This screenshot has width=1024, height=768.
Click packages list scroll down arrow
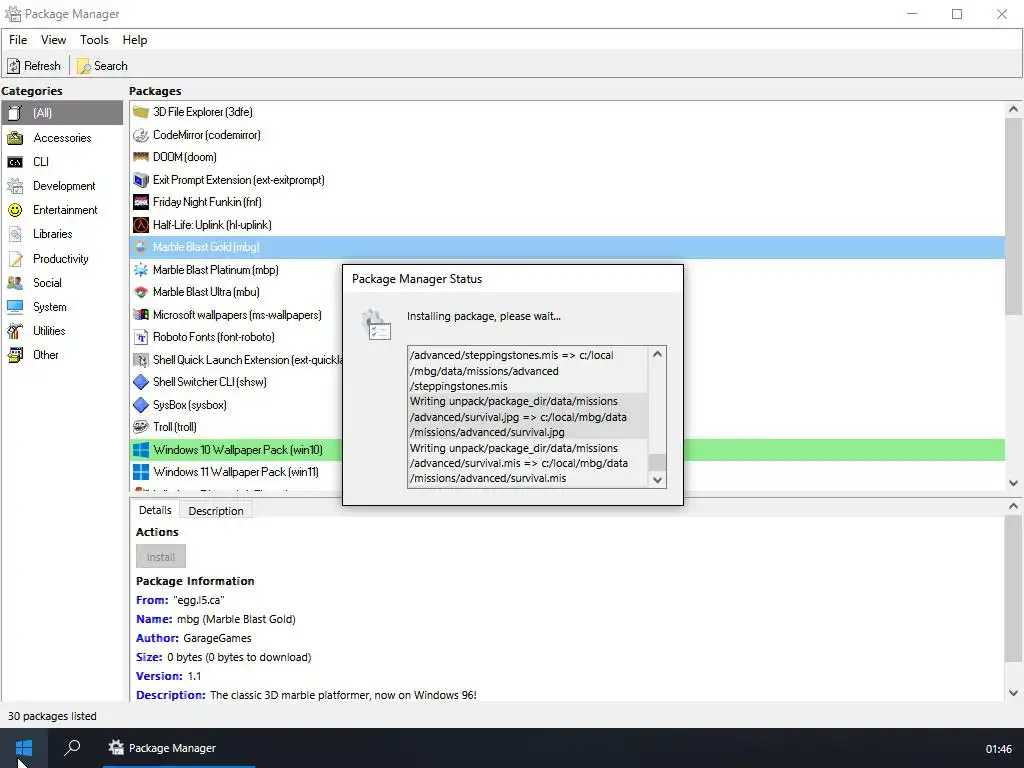point(1014,483)
